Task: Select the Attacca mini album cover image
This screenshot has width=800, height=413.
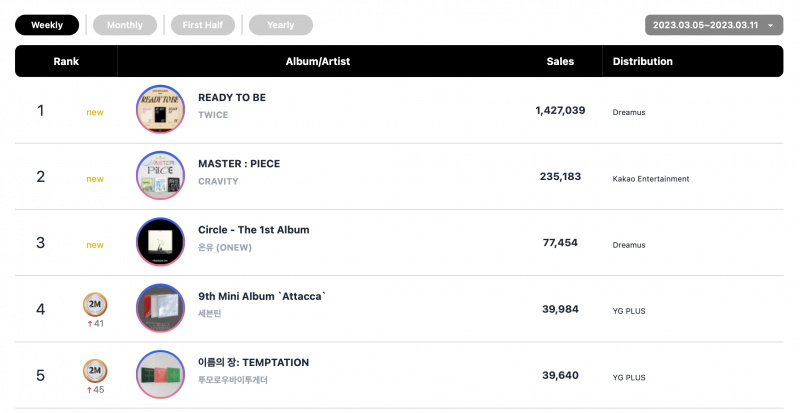Action: pos(161,308)
